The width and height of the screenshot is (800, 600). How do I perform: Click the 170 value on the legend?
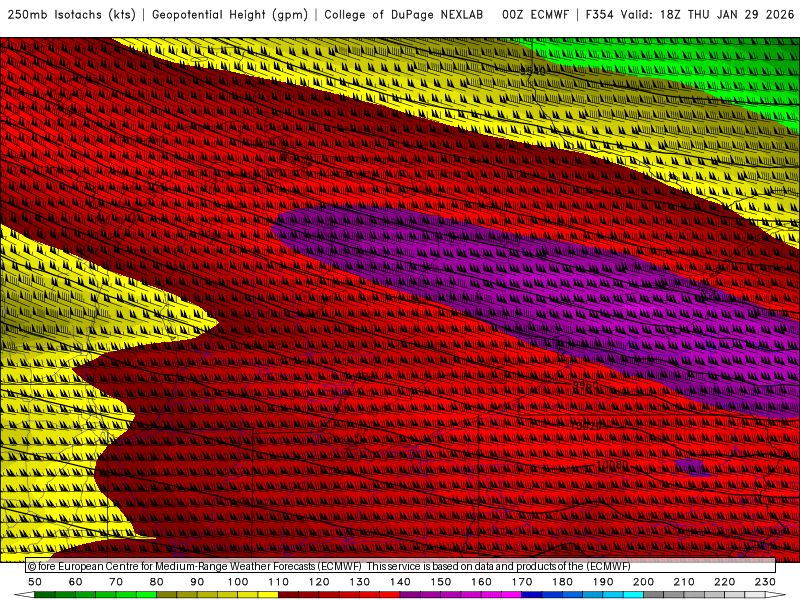521,582
